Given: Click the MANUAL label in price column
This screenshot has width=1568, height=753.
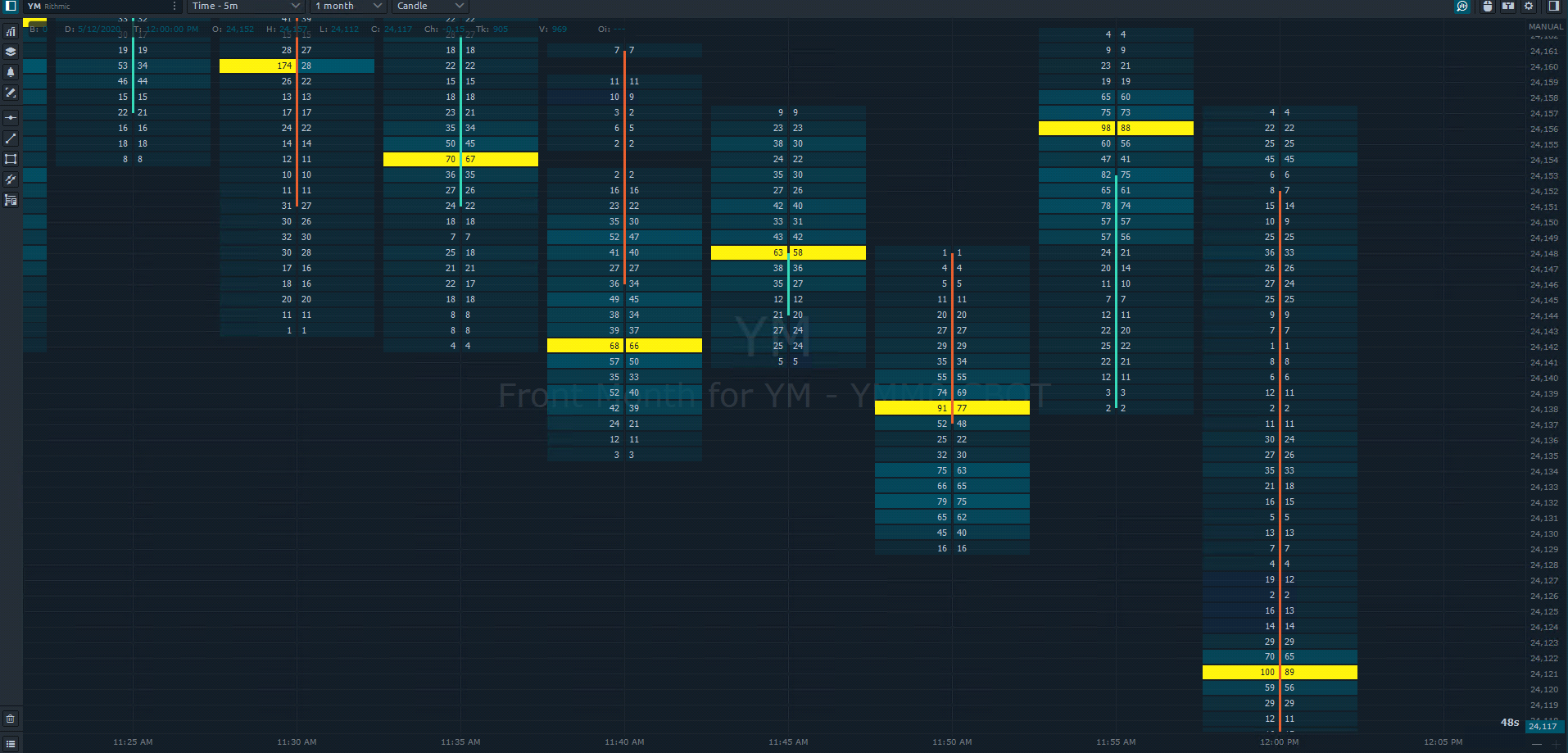Looking at the screenshot, I should coord(1546,26).
